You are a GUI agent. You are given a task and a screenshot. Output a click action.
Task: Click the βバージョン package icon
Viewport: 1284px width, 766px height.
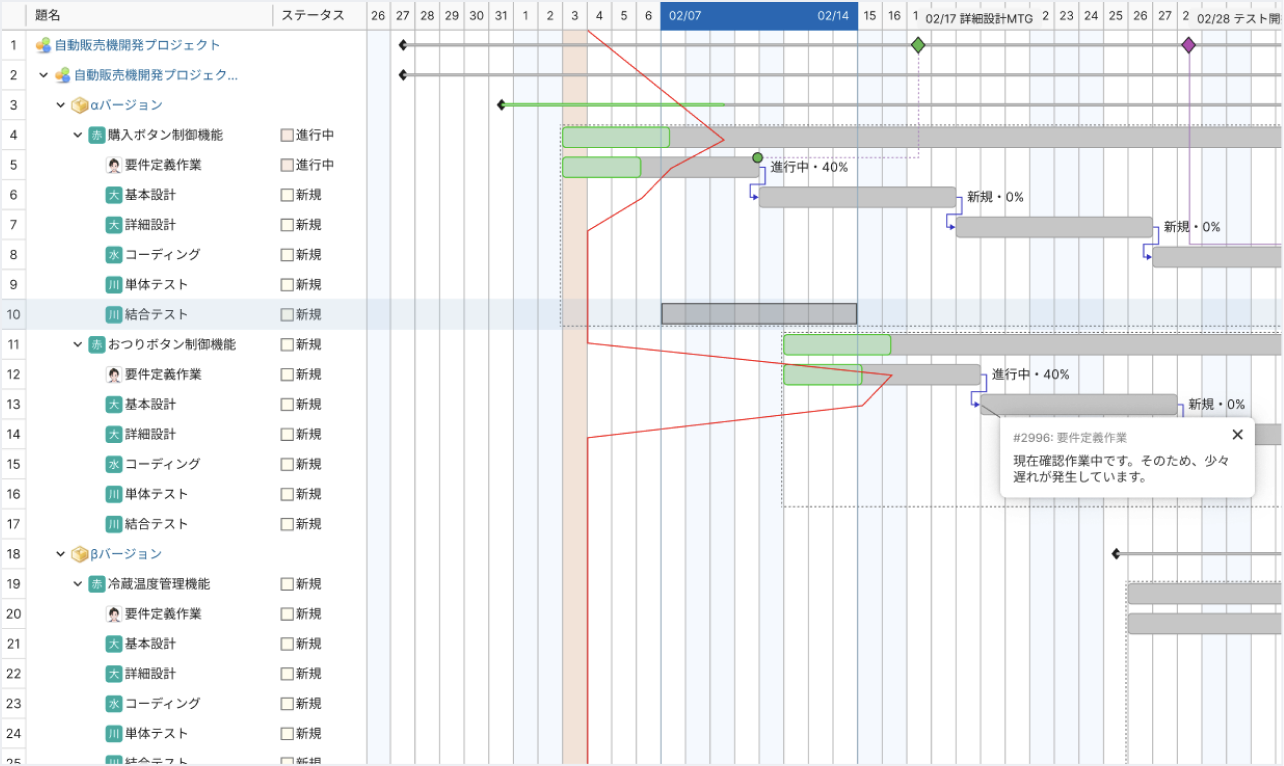tap(80, 554)
